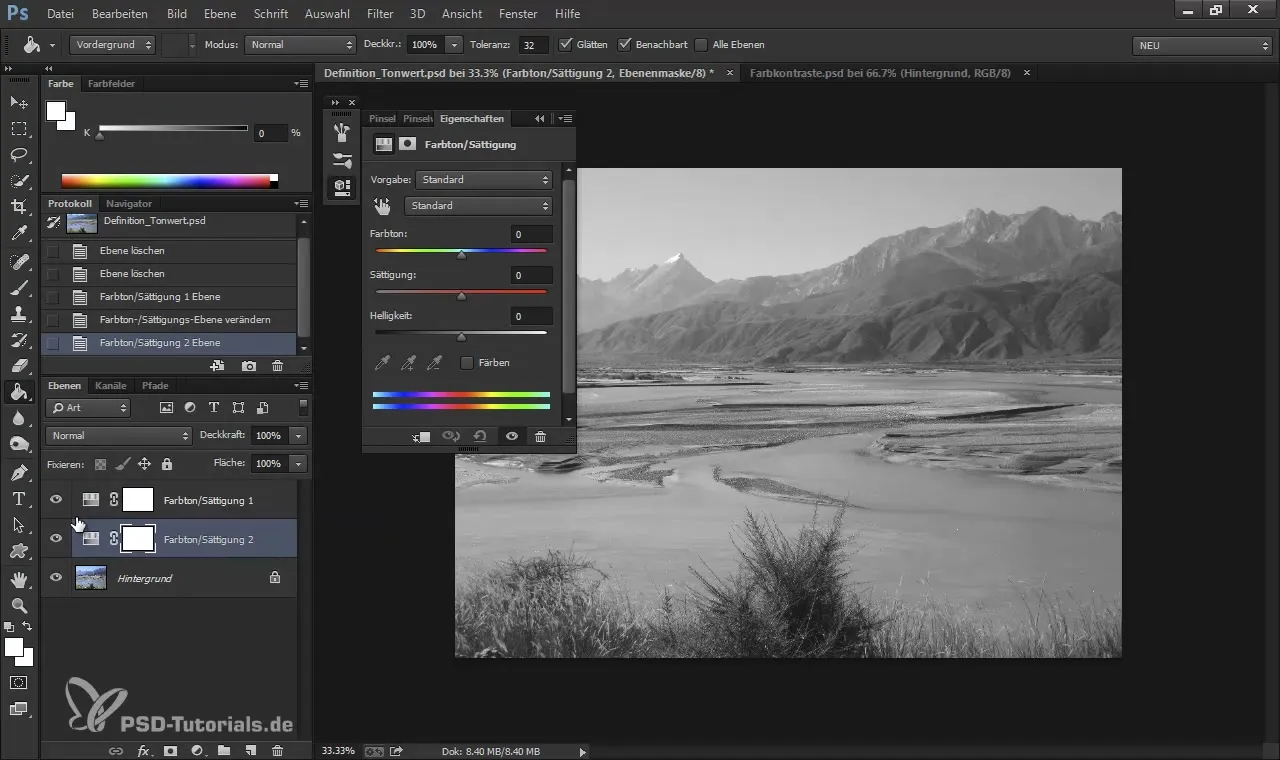Image resolution: width=1280 pixels, height=760 pixels.
Task: Switch to the Navigator tab
Action: click(129, 204)
